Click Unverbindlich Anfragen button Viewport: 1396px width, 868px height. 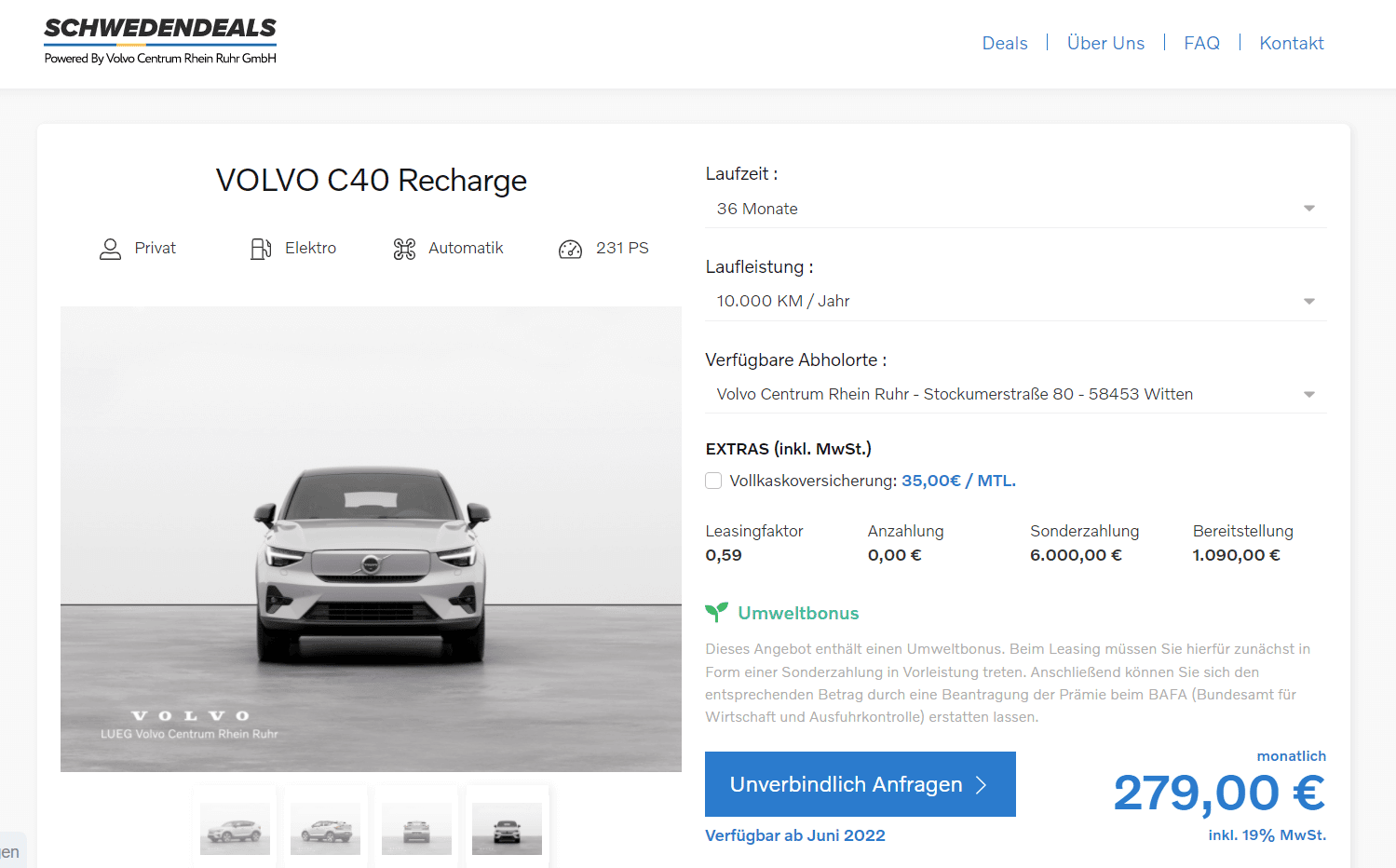(x=861, y=784)
